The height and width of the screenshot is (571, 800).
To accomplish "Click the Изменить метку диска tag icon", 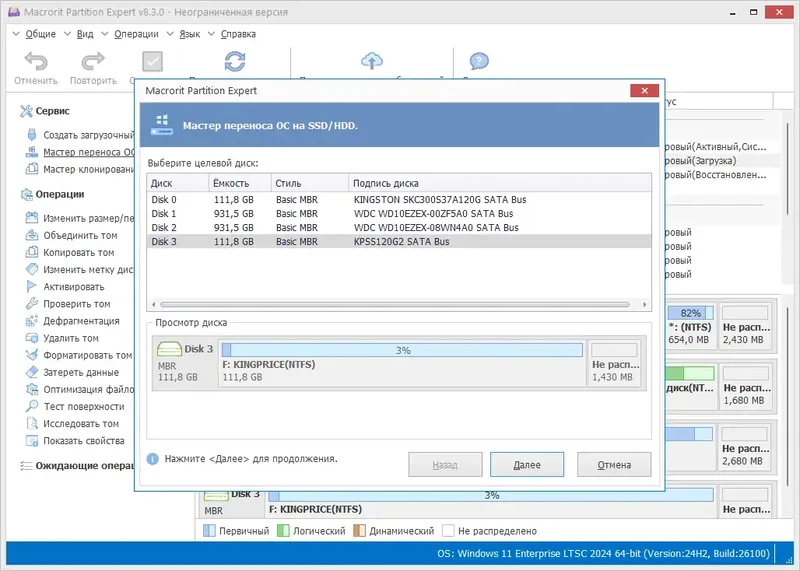I will pos(32,269).
